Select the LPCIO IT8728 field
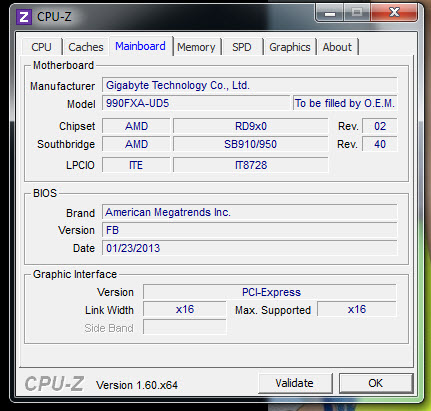The height and width of the screenshot is (411, 431). (x=251, y=165)
